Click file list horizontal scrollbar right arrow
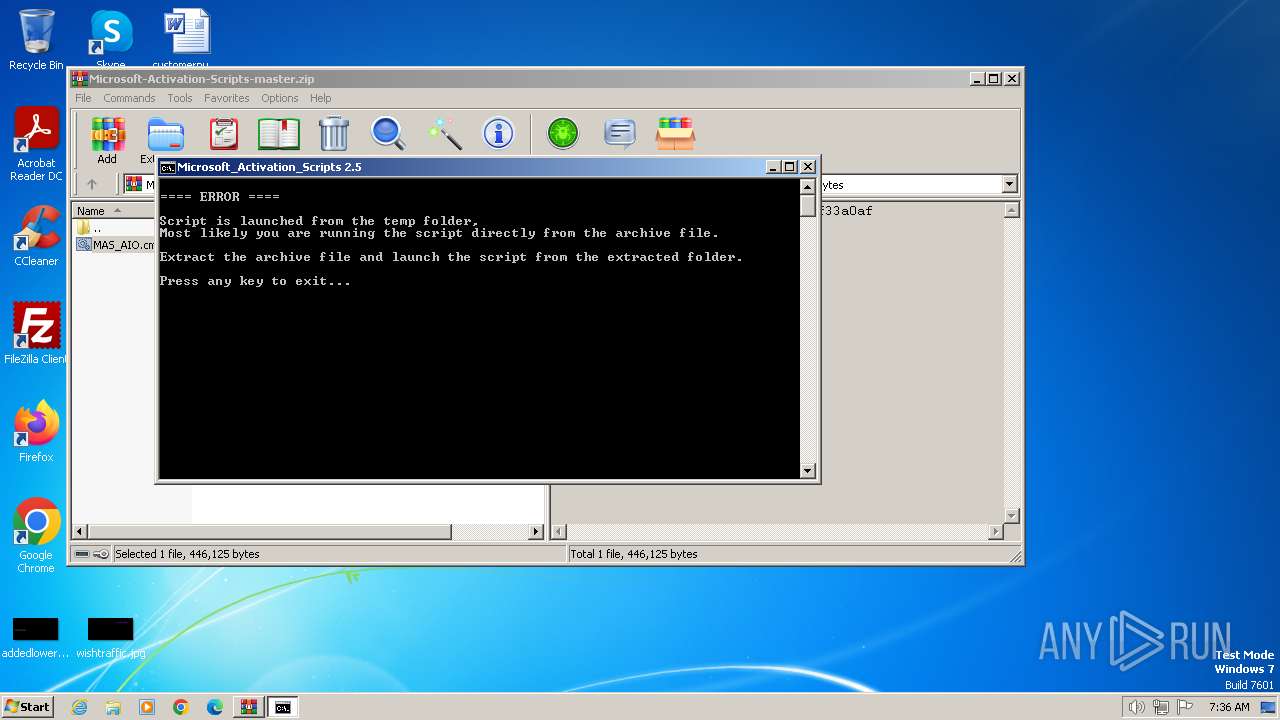1280x720 pixels. [x=536, y=532]
